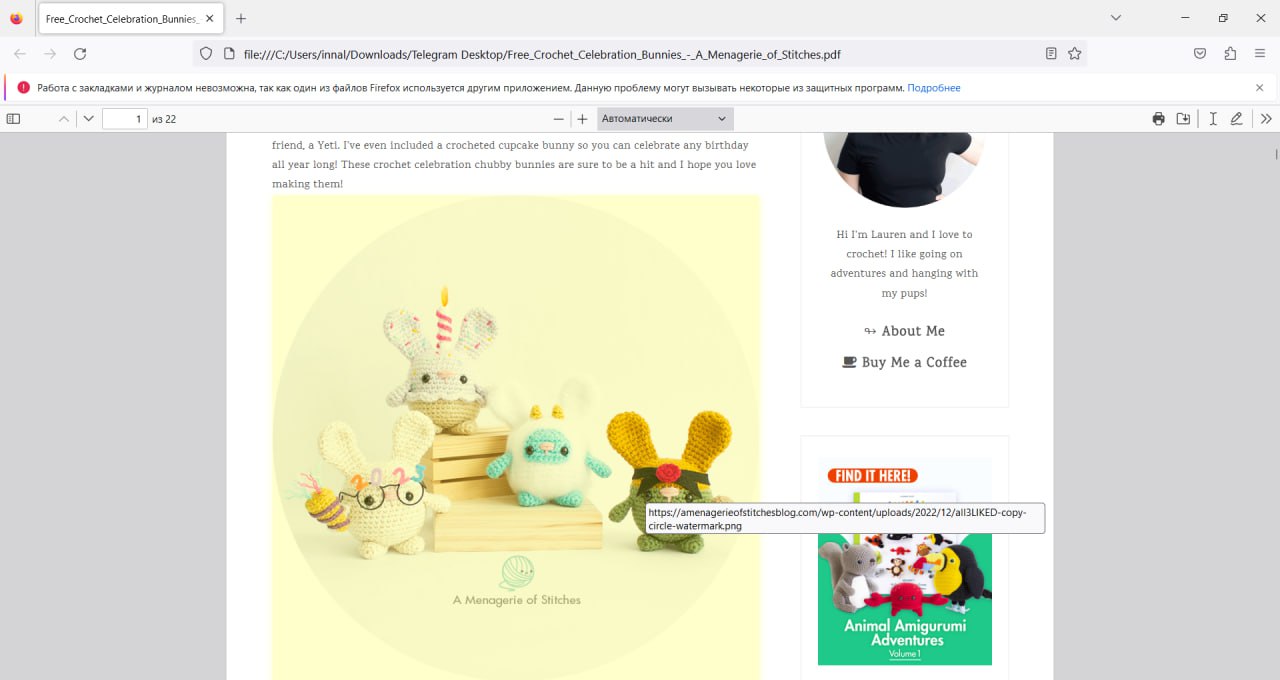
Task: Reload the current page
Action: tap(80, 54)
